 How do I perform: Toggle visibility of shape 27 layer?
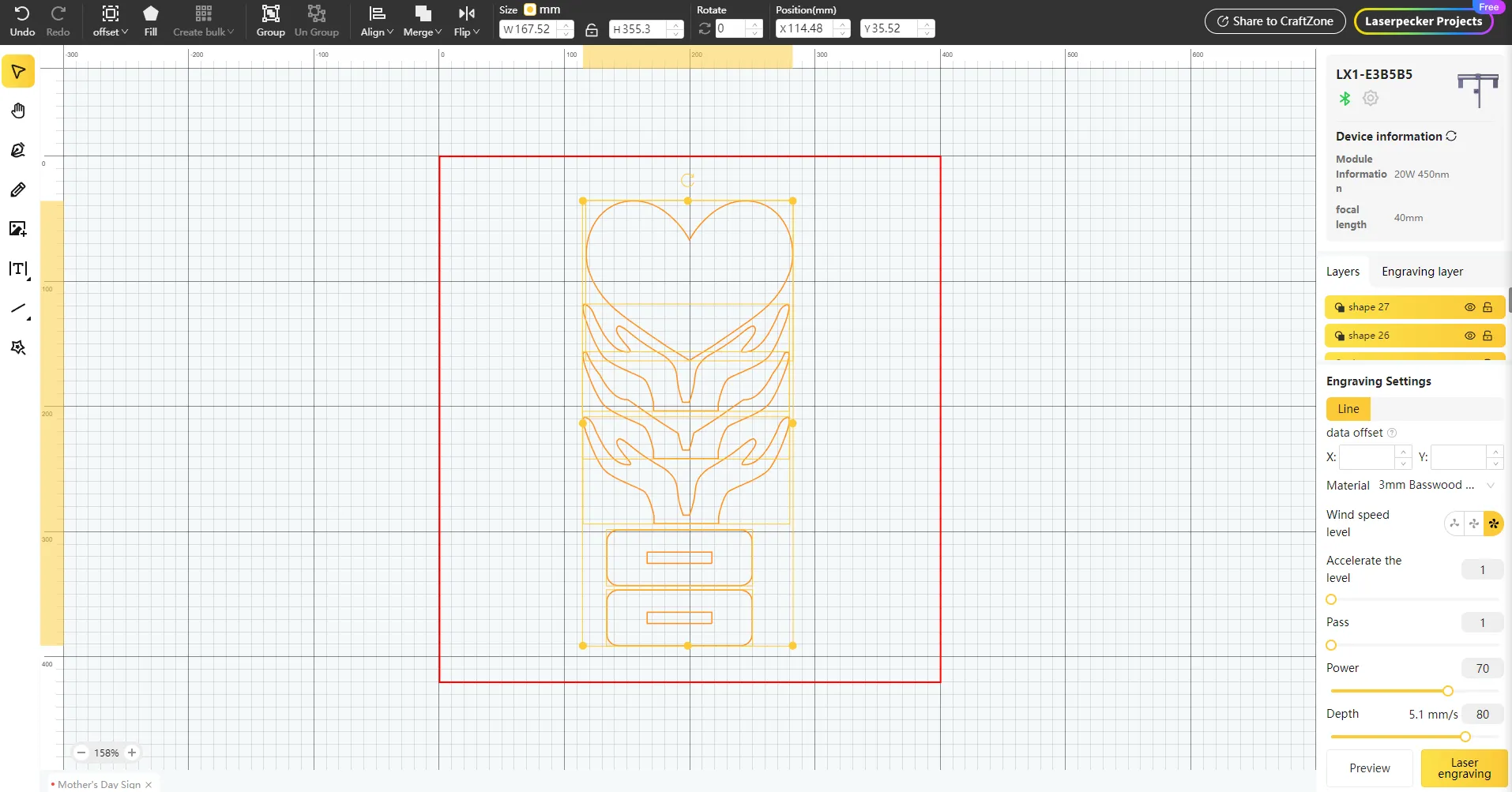(x=1469, y=307)
